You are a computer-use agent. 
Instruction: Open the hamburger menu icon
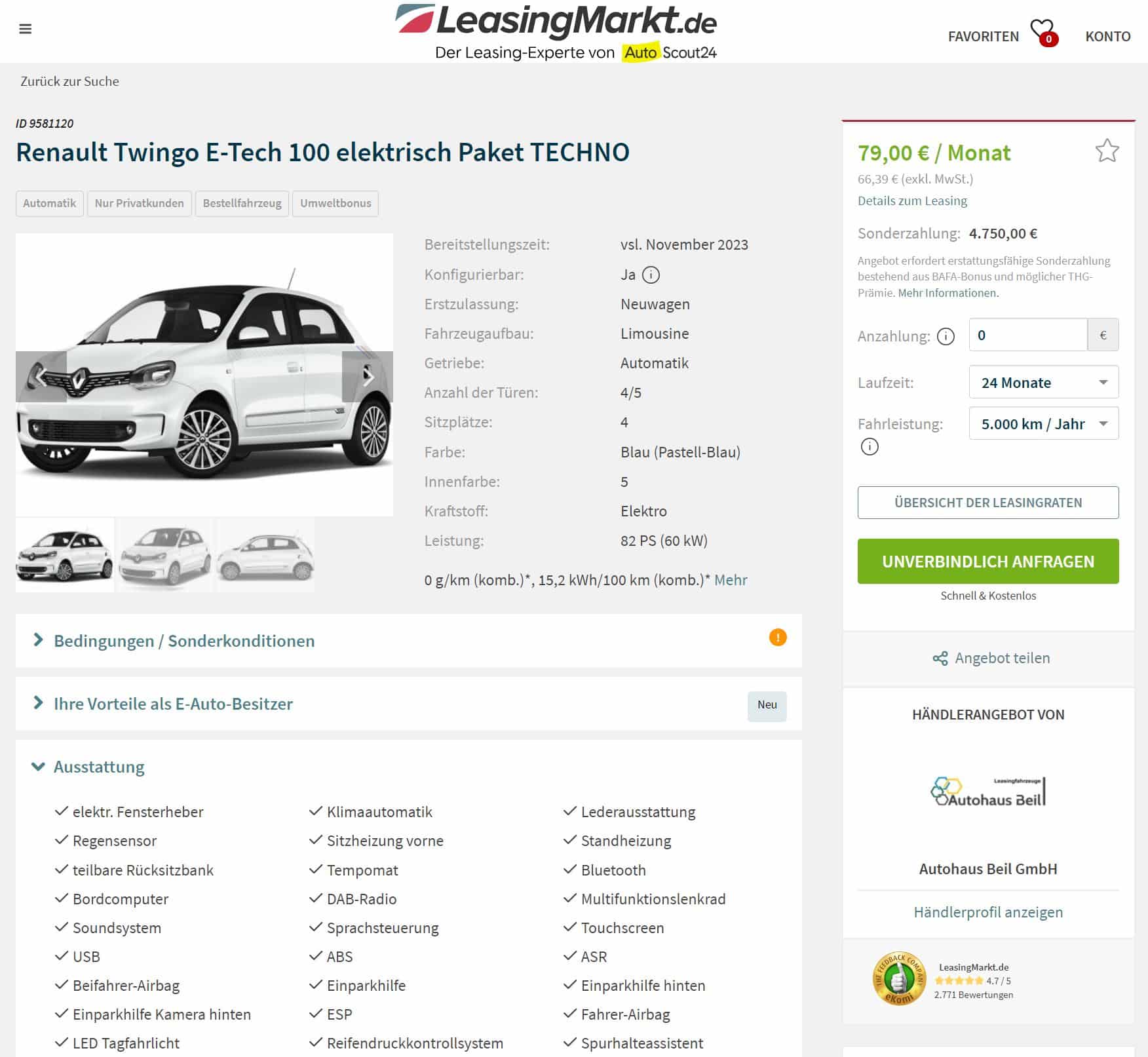click(x=26, y=29)
